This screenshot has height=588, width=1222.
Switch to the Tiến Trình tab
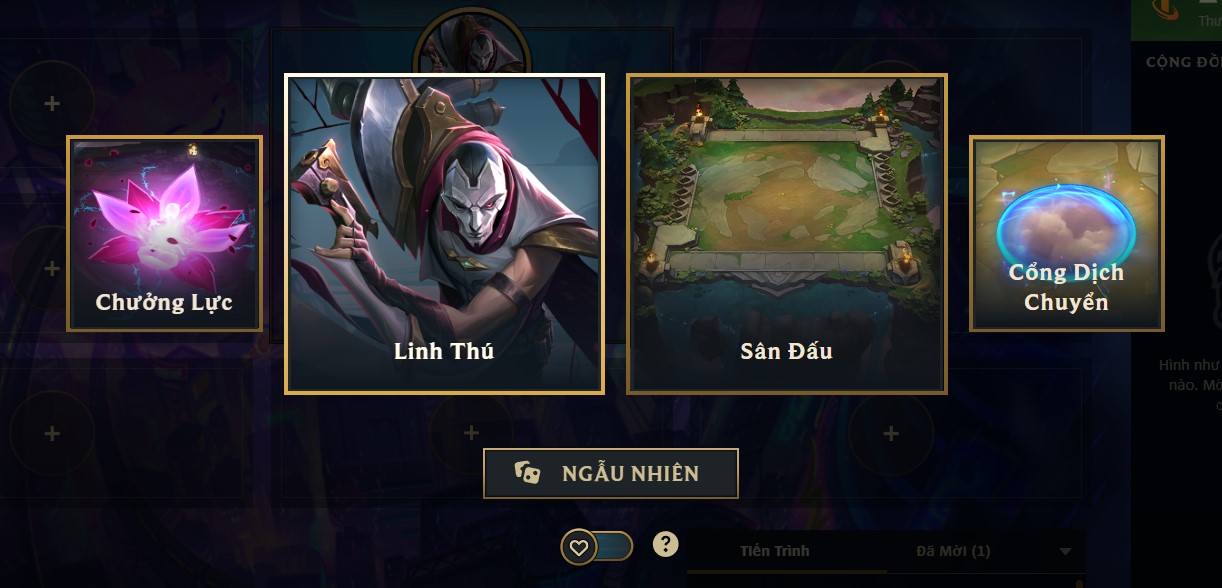pos(775,551)
